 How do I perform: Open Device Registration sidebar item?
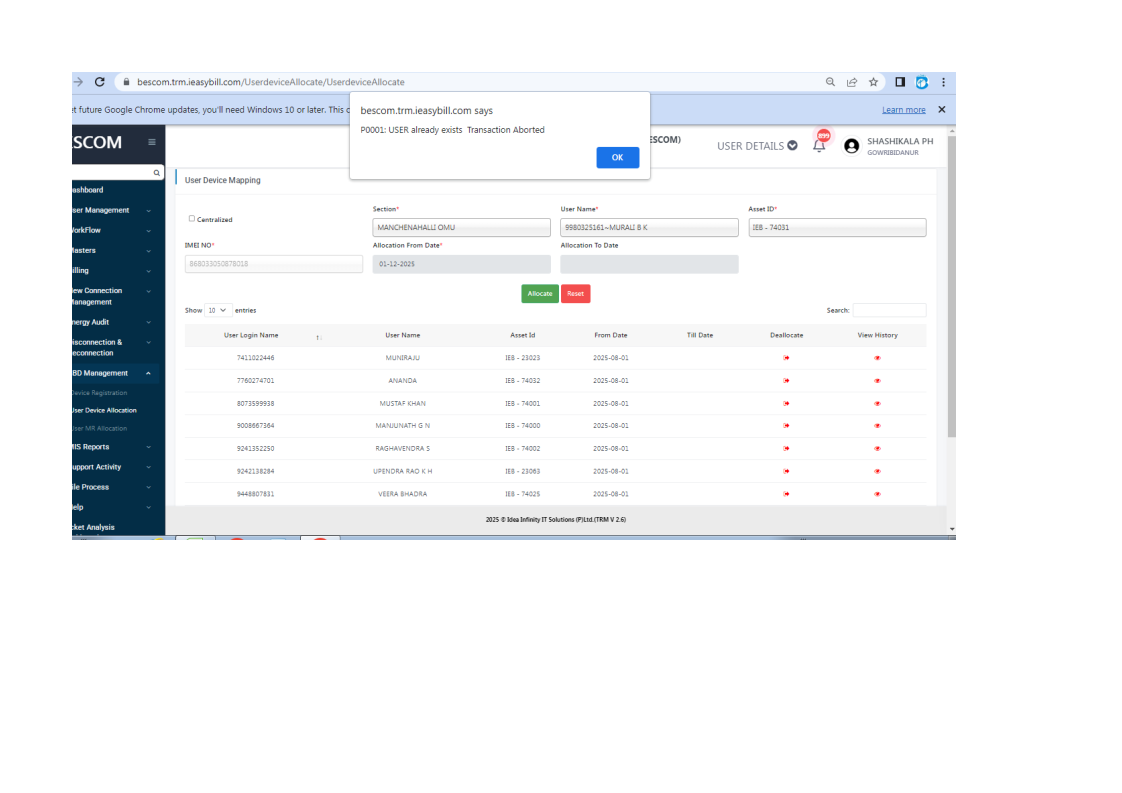click(x=99, y=393)
